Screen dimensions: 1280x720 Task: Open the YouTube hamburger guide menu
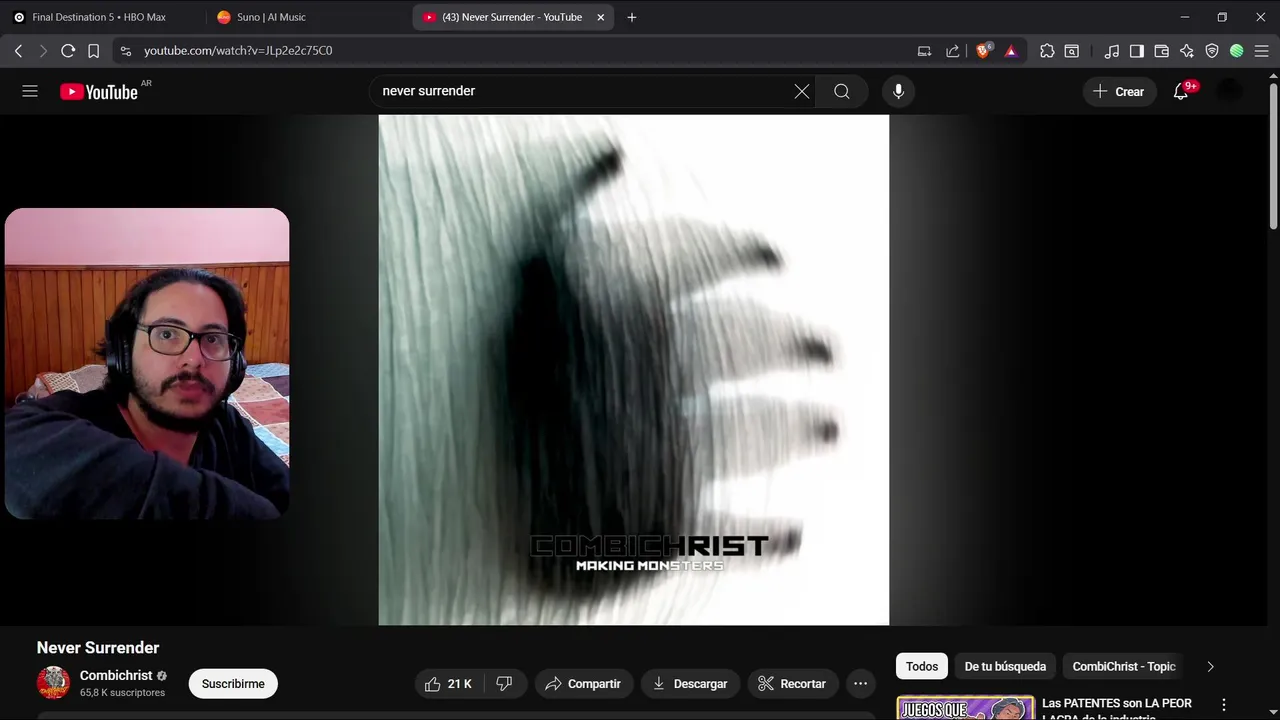pos(30,91)
